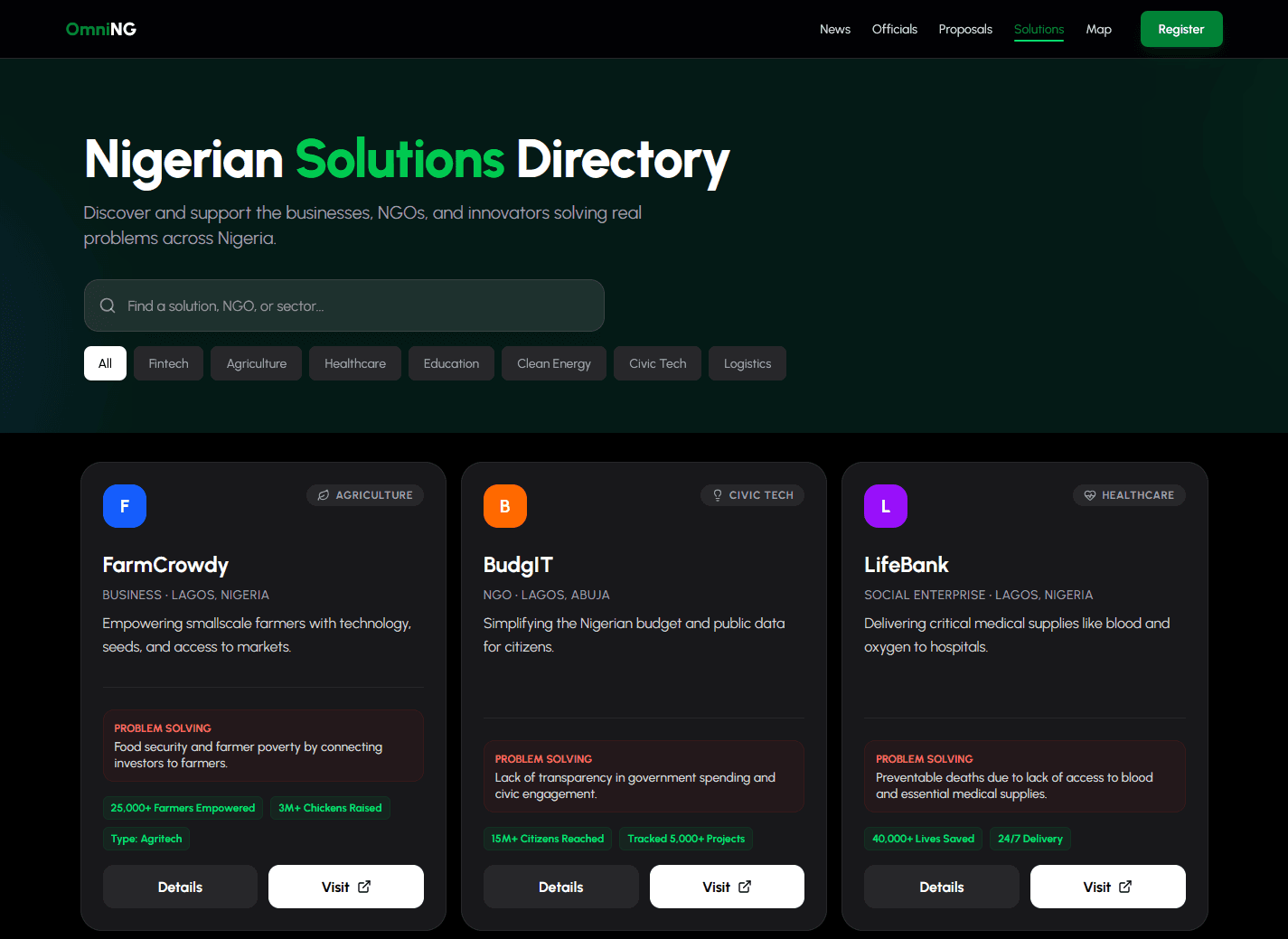
Task: Click LifeBank's purple L avatar
Action: pyautogui.click(x=886, y=506)
